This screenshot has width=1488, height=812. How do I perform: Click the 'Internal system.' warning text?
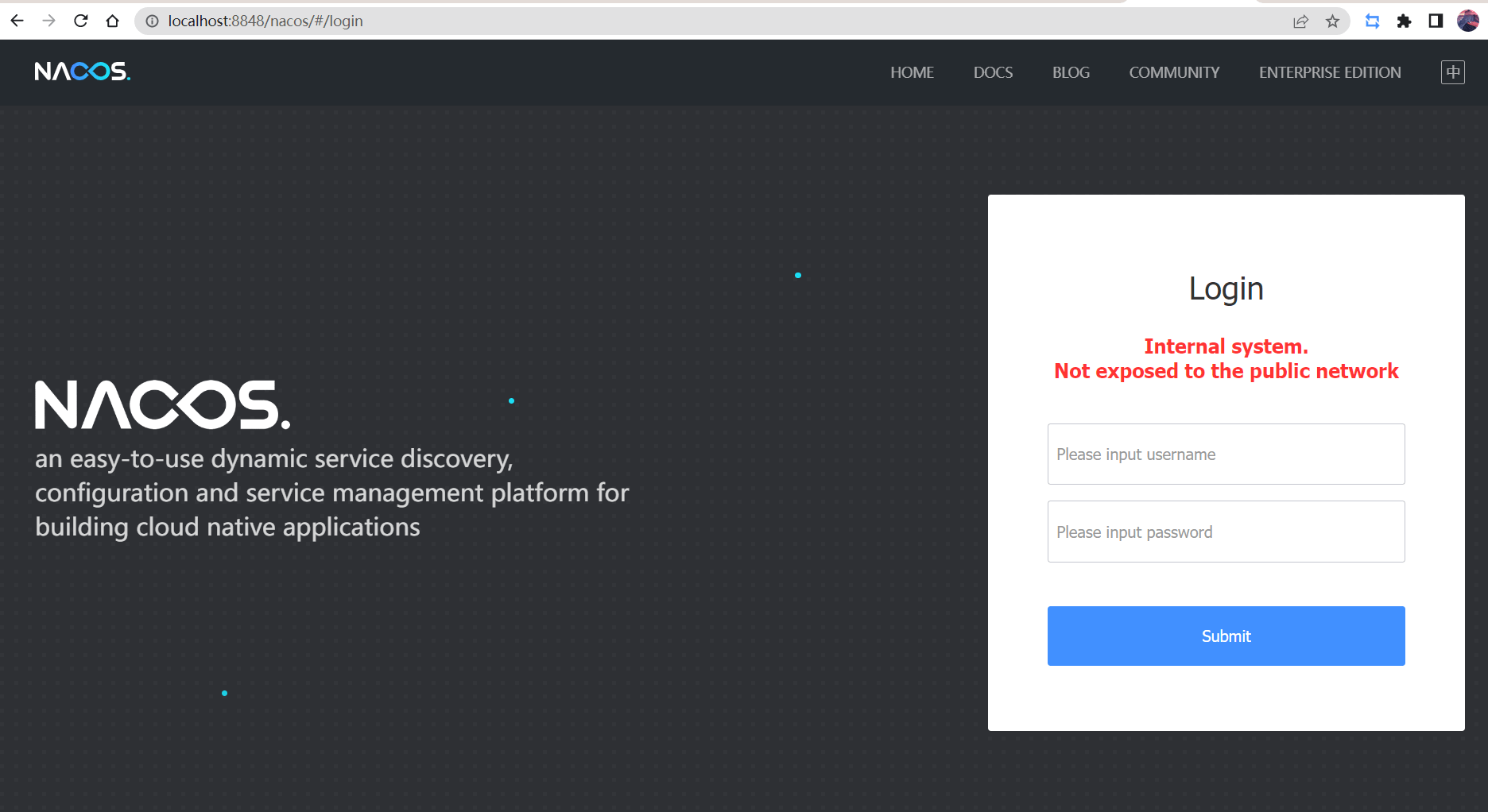click(x=1226, y=346)
